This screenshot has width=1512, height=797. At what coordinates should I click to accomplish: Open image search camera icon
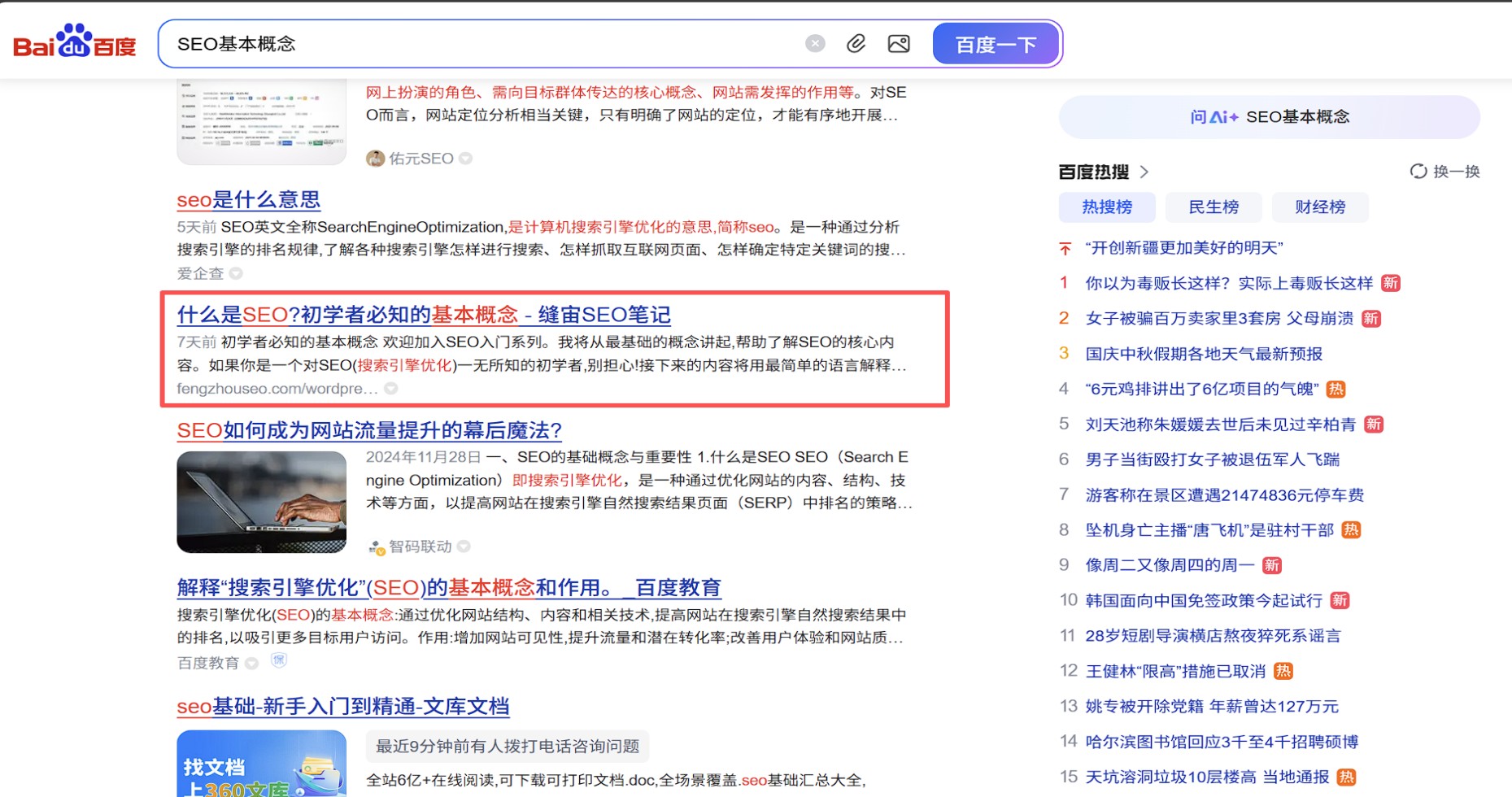point(899,44)
